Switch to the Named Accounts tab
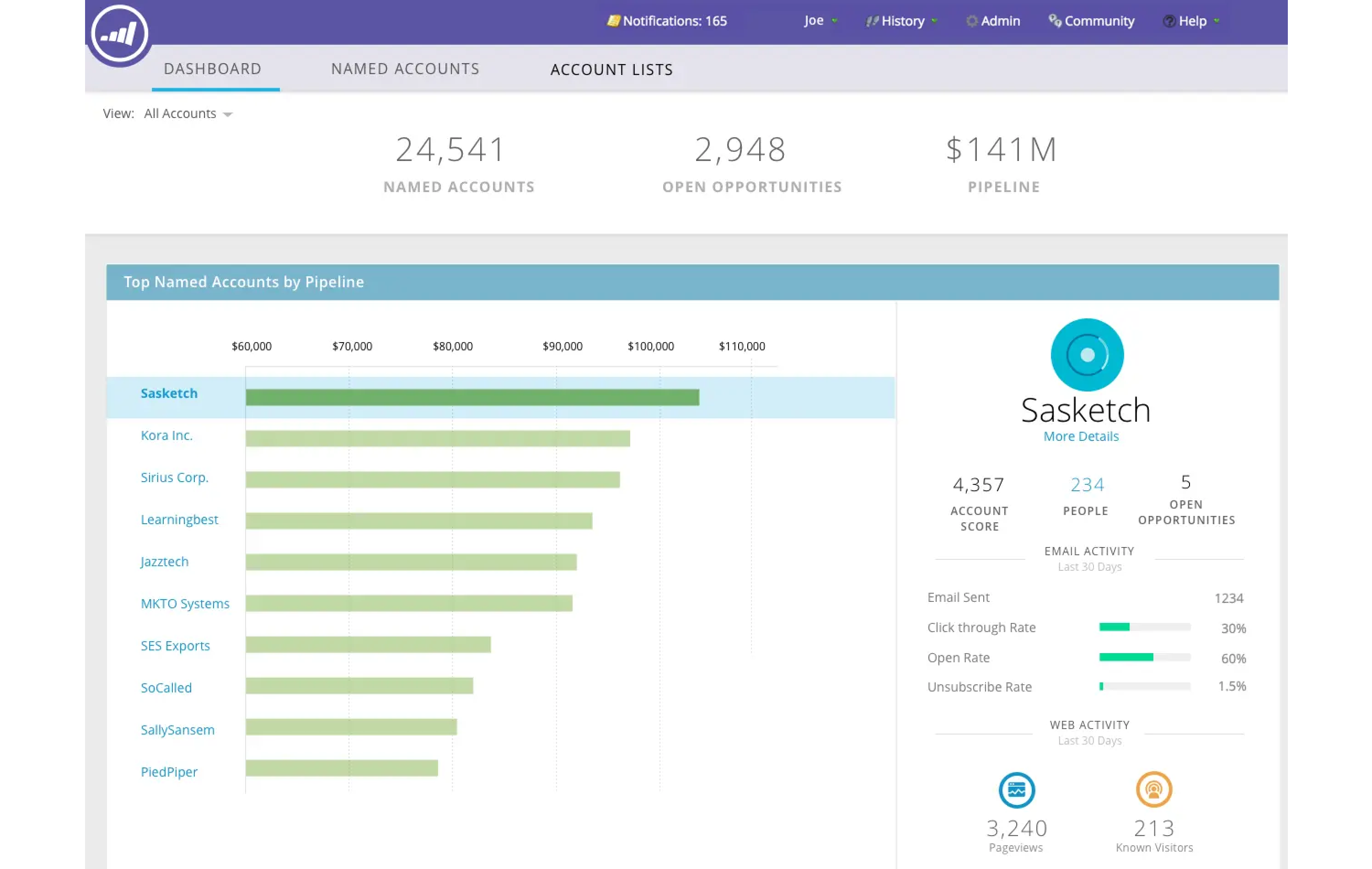This screenshot has height=869, width=1372. click(405, 69)
